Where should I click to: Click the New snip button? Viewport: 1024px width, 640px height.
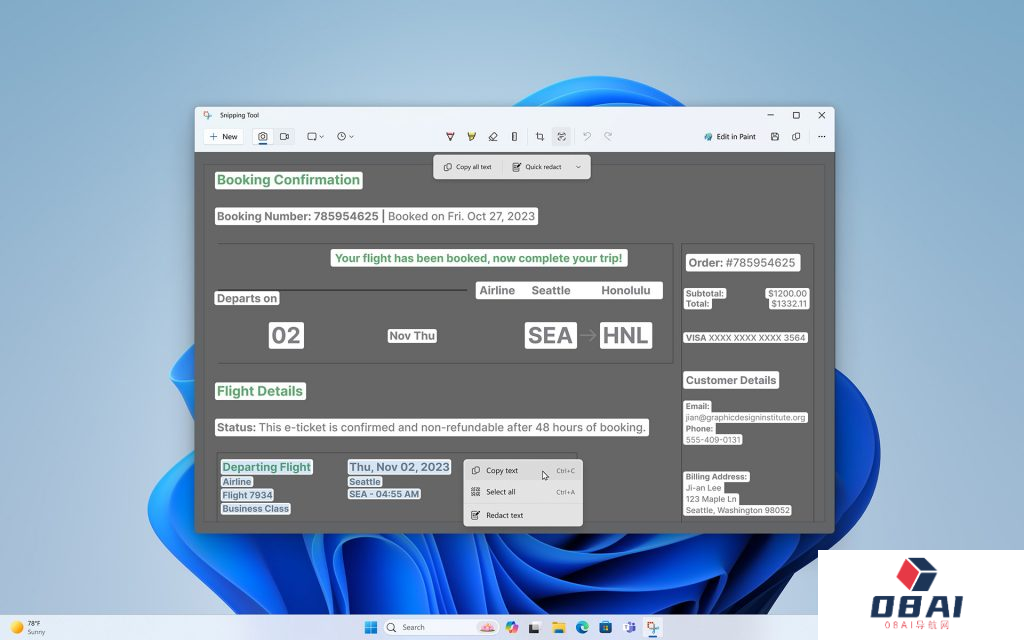[223, 136]
